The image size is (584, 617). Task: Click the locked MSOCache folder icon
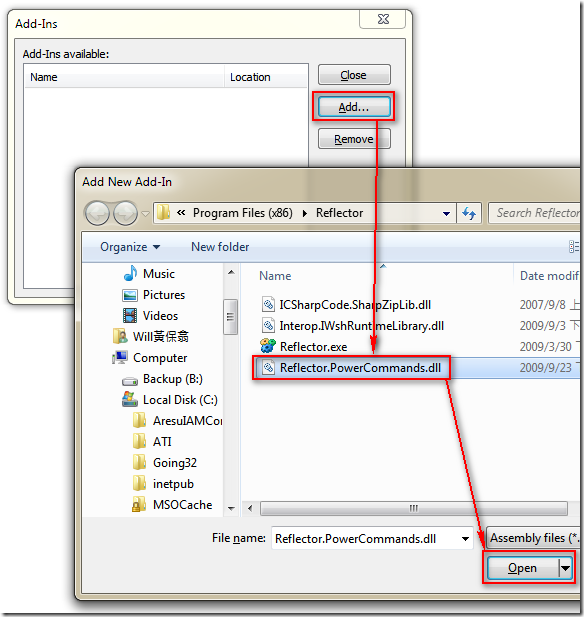click(x=139, y=504)
